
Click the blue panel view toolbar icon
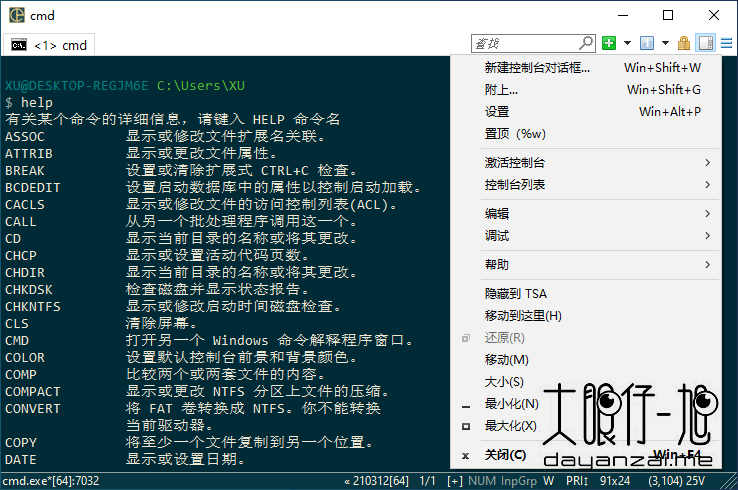647,43
